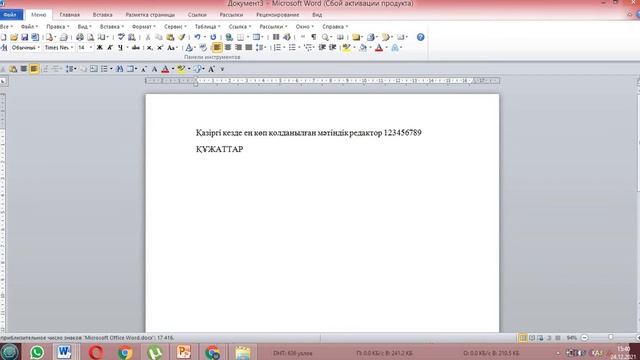Click the ruler tab selector box at left
Screen dimensions: 640x360
[3, 81]
